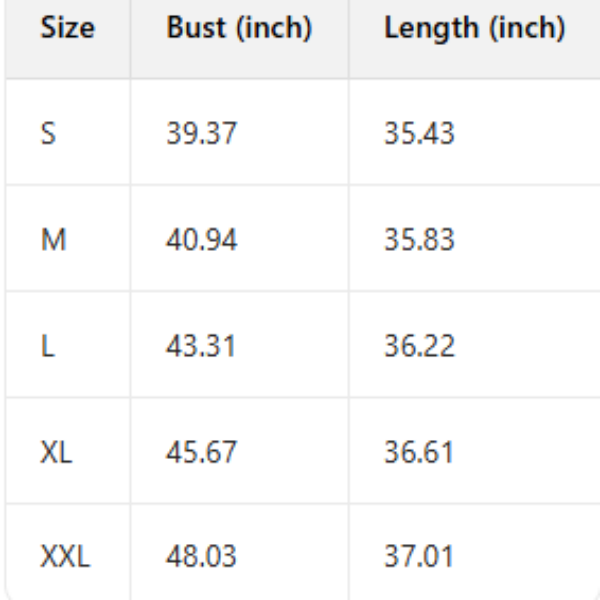Click length value 37.01
Screen dimensions: 600x600
pyautogui.click(x=419, y=557)
